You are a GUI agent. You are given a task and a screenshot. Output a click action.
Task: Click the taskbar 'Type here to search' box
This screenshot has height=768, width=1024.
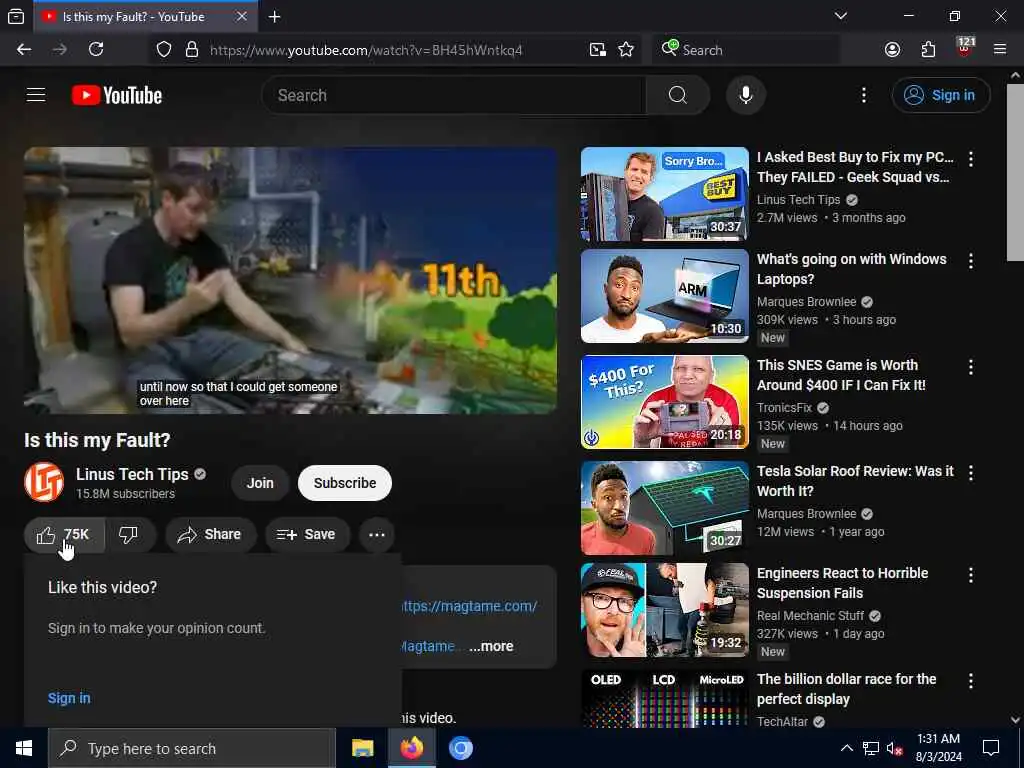click(x=191, y=748)
